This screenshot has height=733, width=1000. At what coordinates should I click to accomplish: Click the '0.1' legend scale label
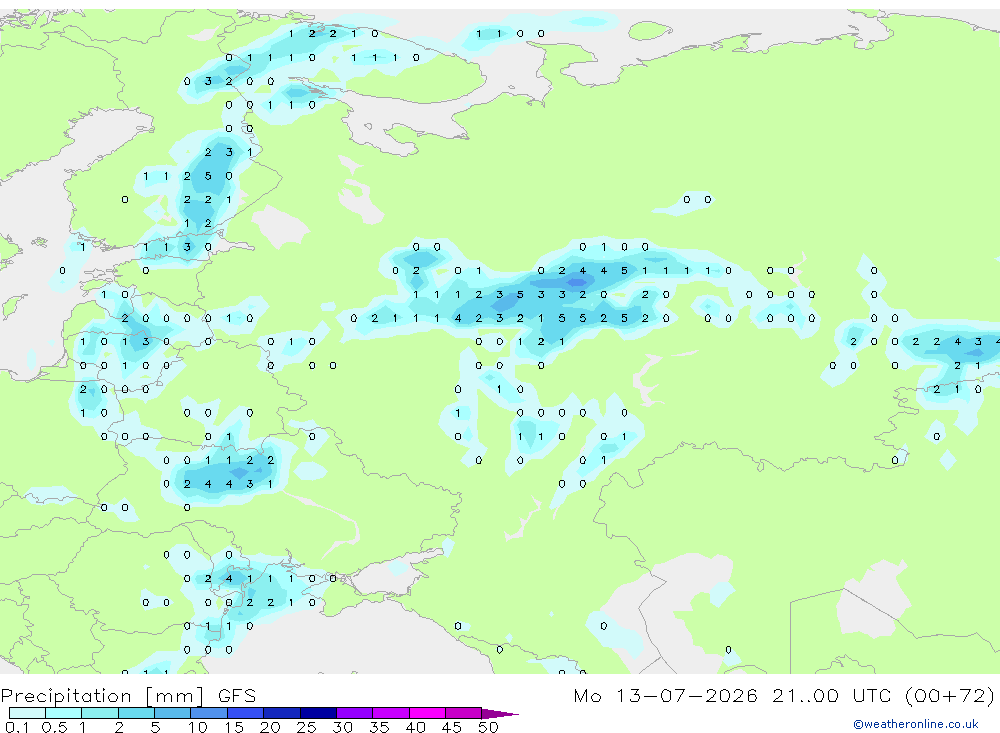[17, 727]
